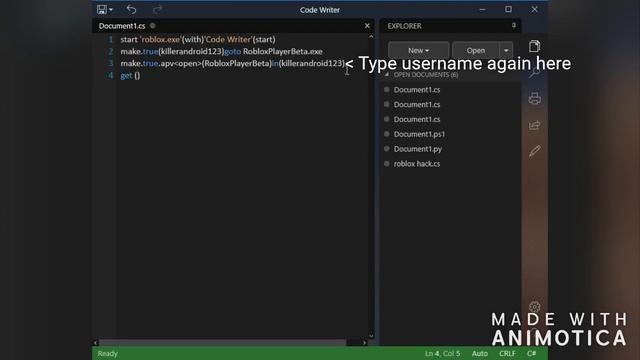Image resolution: width=640 pixels, height=360 pixels.
Task: Close the Document1.cs tab
Action: click(x=367, y=26)
